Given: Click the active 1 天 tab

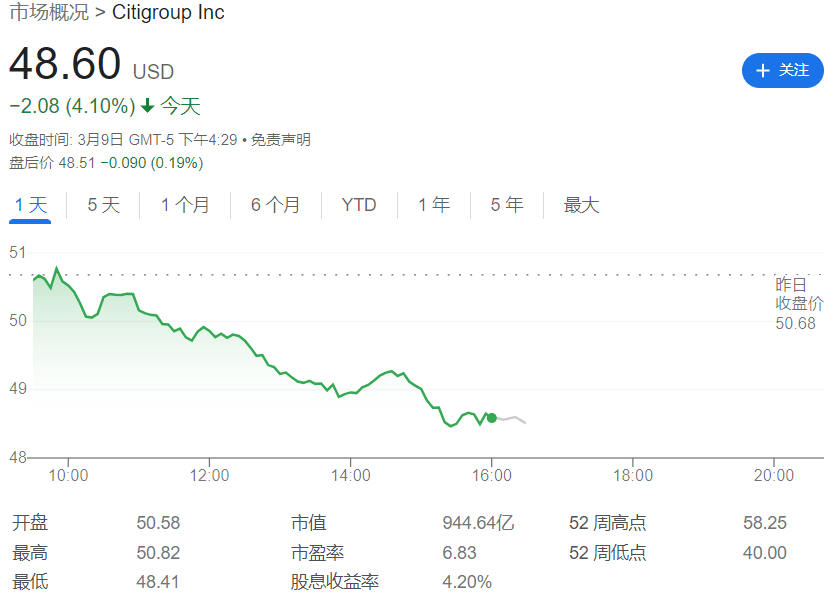Looking at the screenshot, I should click(30, 204).
